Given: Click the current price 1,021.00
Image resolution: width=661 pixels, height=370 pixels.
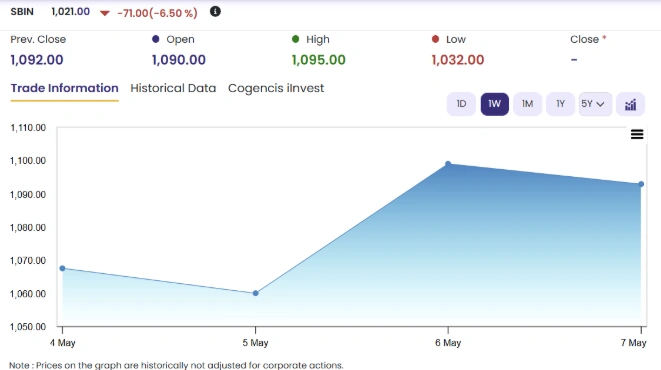Looking at the screenshot, I should (70, 12).
